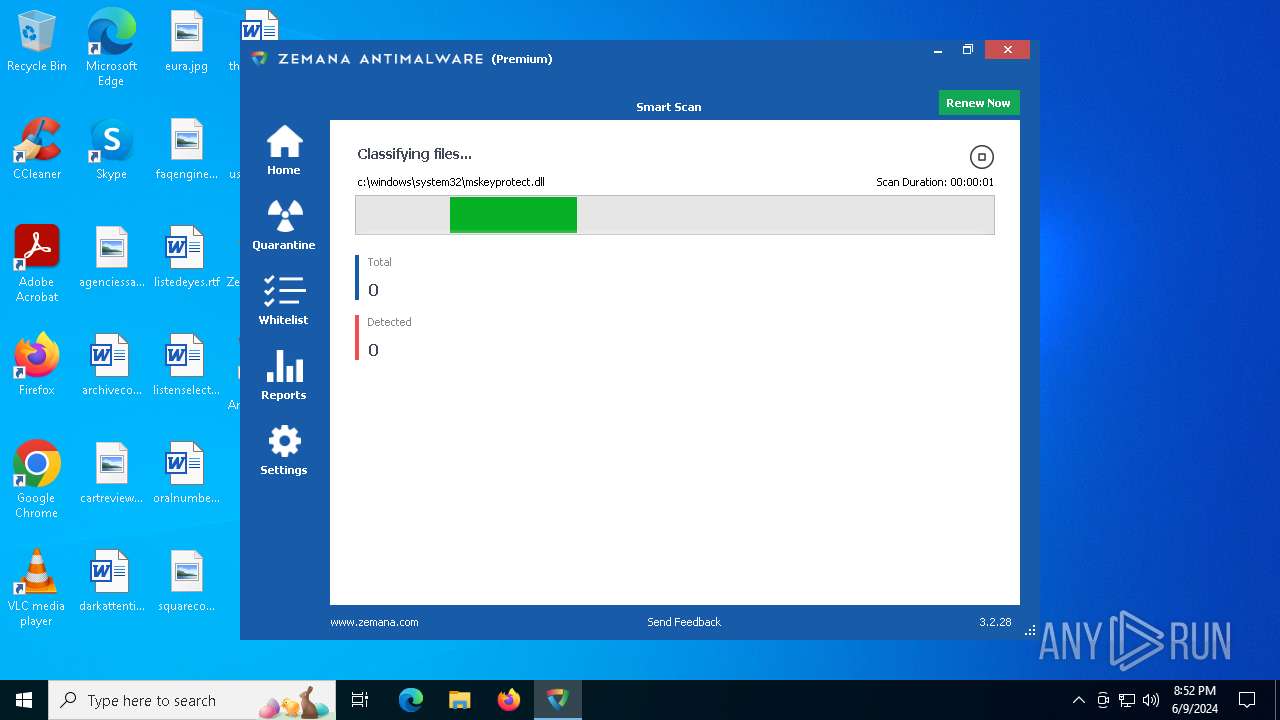Select the agenciessa image file on desktop
1280x720 pixels.
point(111,258)
